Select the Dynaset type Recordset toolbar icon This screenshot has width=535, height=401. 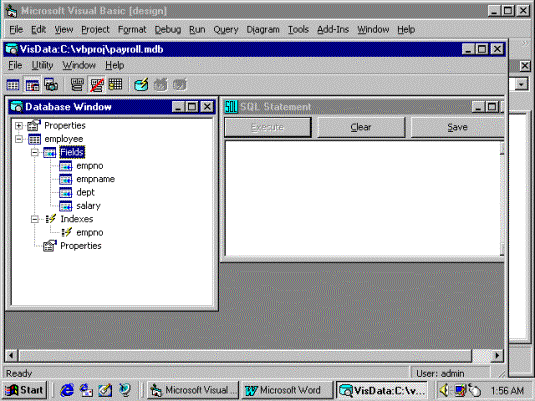point(32,85)
